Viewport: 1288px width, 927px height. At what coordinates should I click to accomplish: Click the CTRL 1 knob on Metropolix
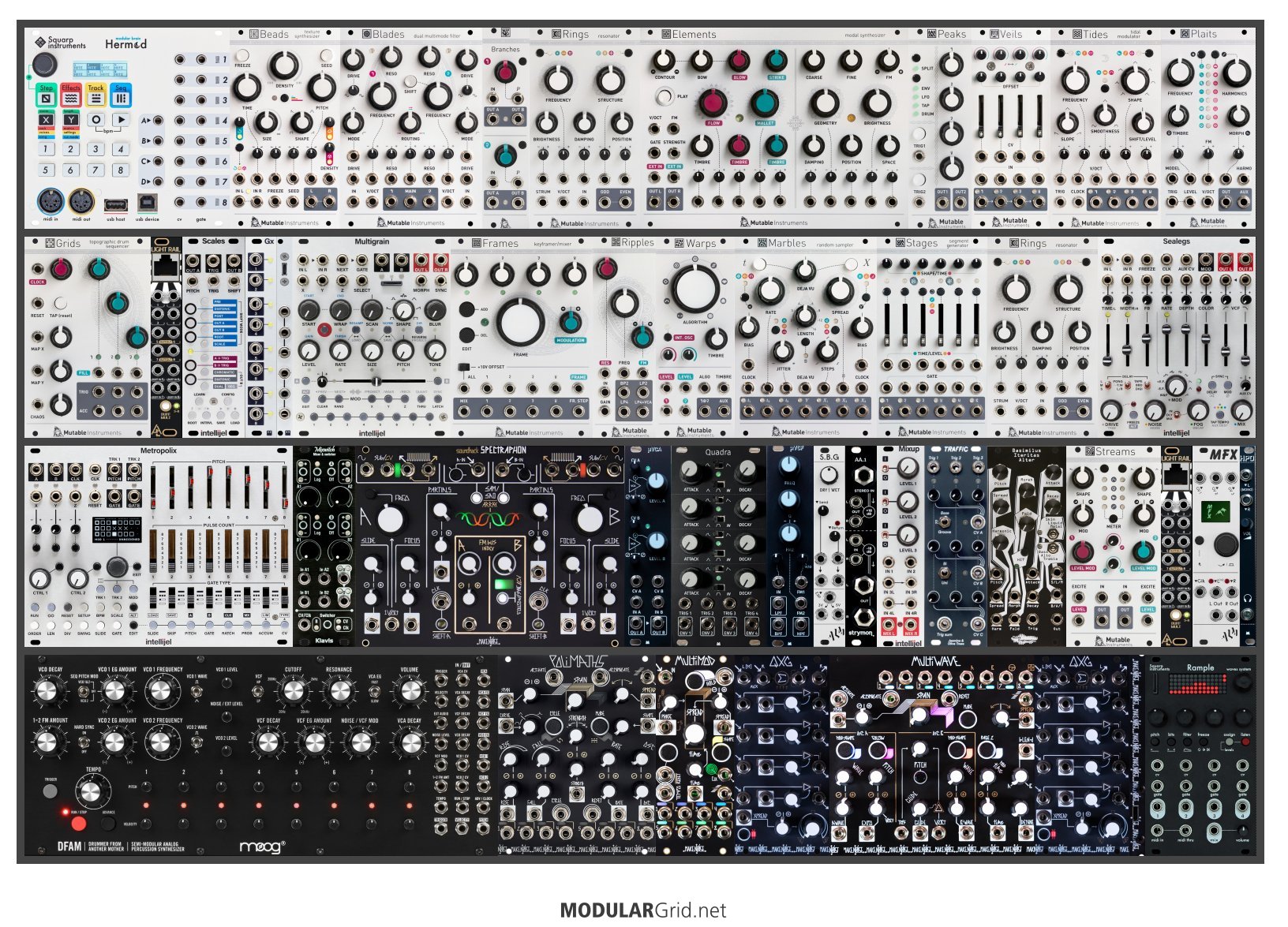point(40,579)
